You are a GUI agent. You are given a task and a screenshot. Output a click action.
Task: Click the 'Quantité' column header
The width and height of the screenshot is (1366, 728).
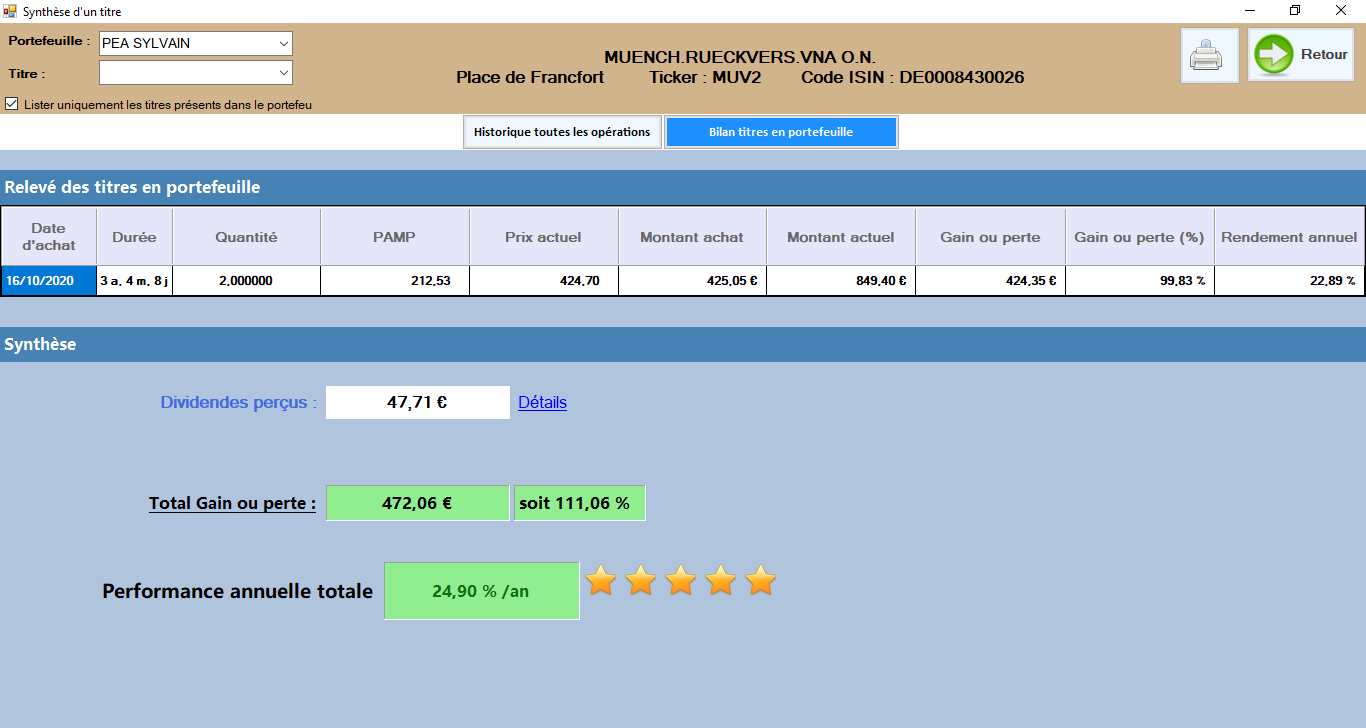pyautogui.click(x=246, y=237)
